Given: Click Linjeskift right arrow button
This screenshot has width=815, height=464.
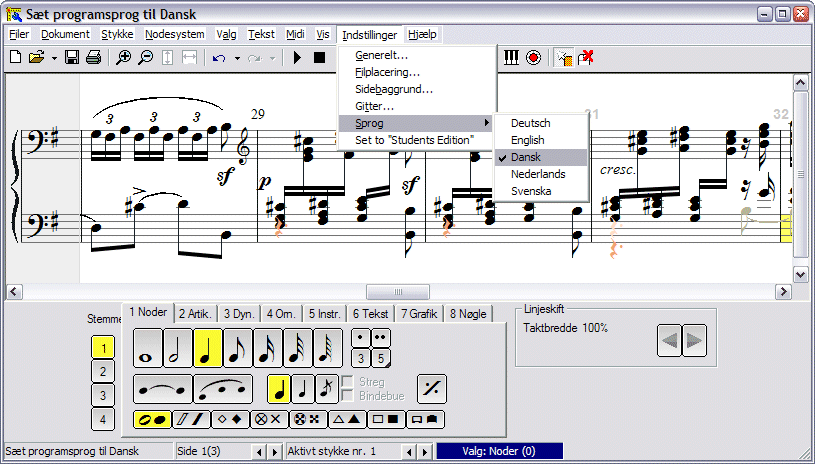Looking at the screenshot, I should (x=694, y=340).
